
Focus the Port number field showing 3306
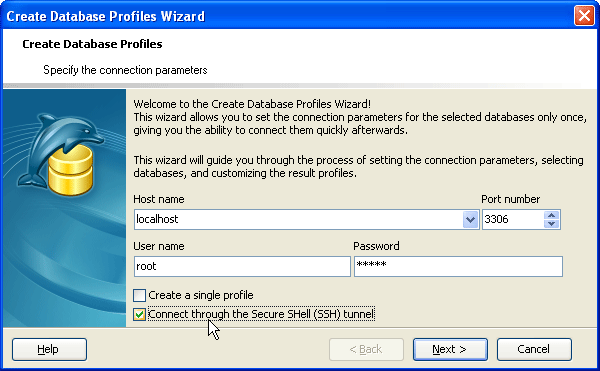513,220
